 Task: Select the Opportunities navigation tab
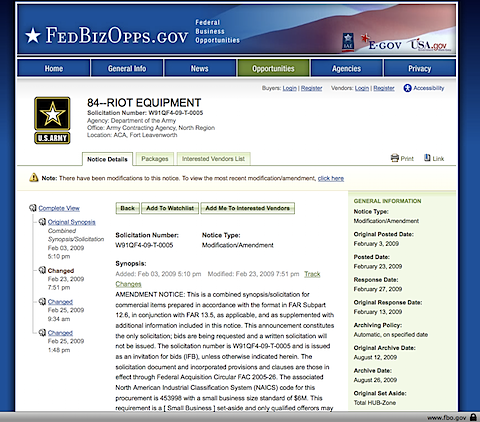pos(273,68)
